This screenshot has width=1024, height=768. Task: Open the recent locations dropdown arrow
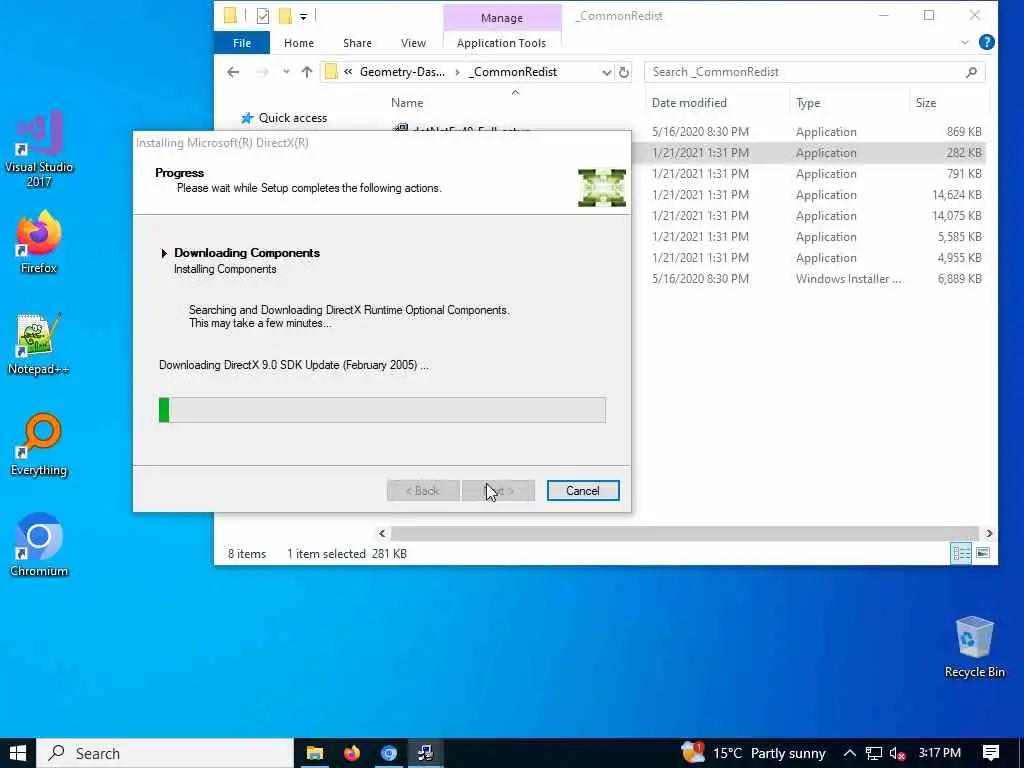[286, 72]
